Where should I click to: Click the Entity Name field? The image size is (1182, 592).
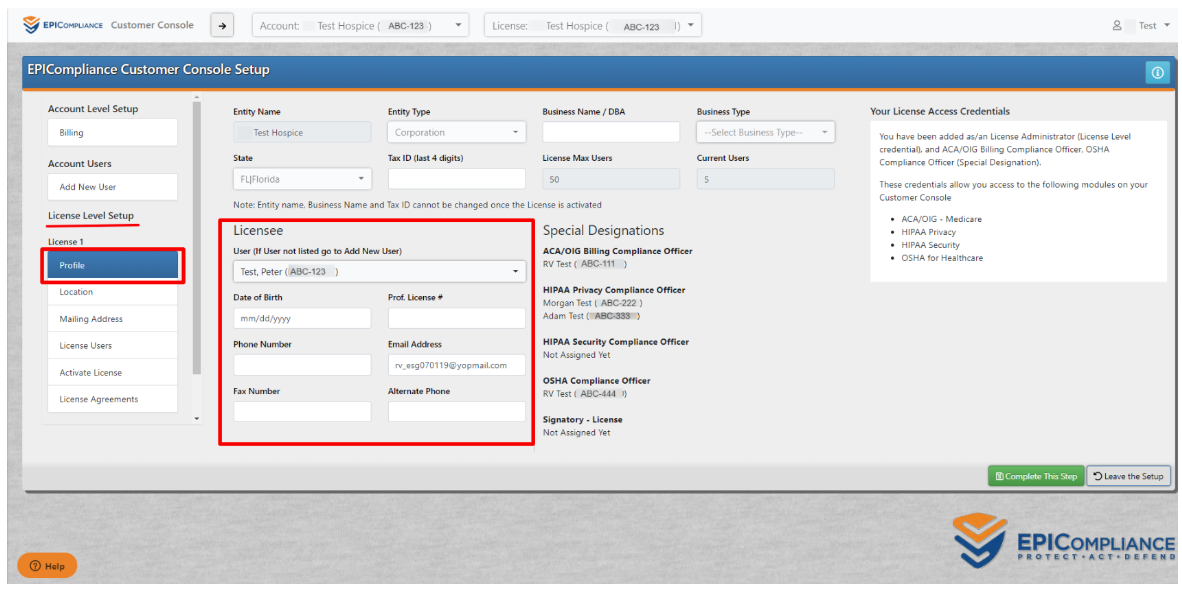click(x=302, y=133)
